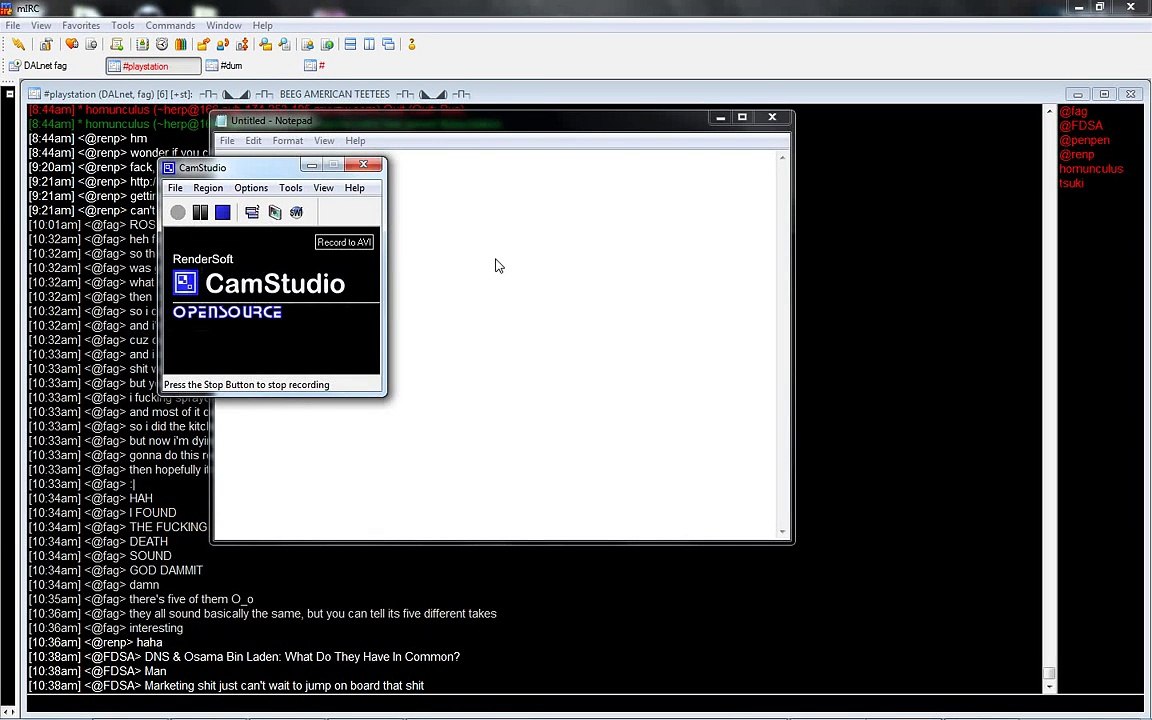Open mIRC Options toolbar icon
This screenshot has height=720, width=1152.
click(46, 45)
